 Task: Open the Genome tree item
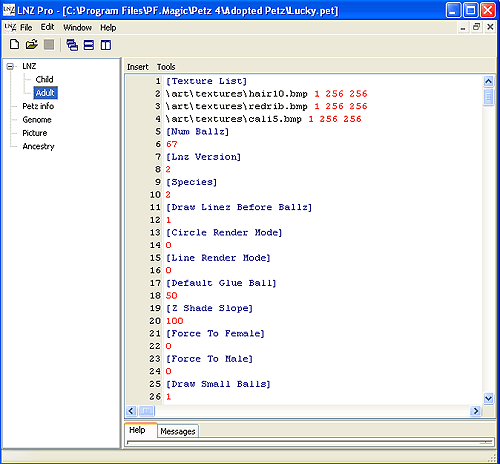coord(37,120)
